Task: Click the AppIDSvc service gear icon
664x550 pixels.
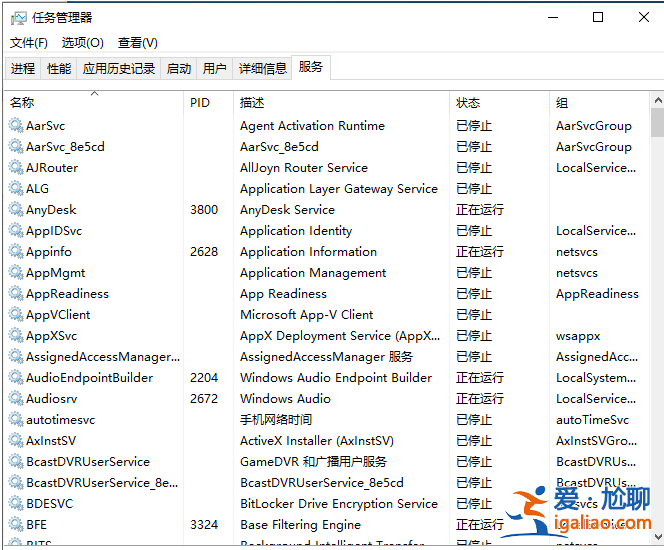Action: [x=16, y=230]
